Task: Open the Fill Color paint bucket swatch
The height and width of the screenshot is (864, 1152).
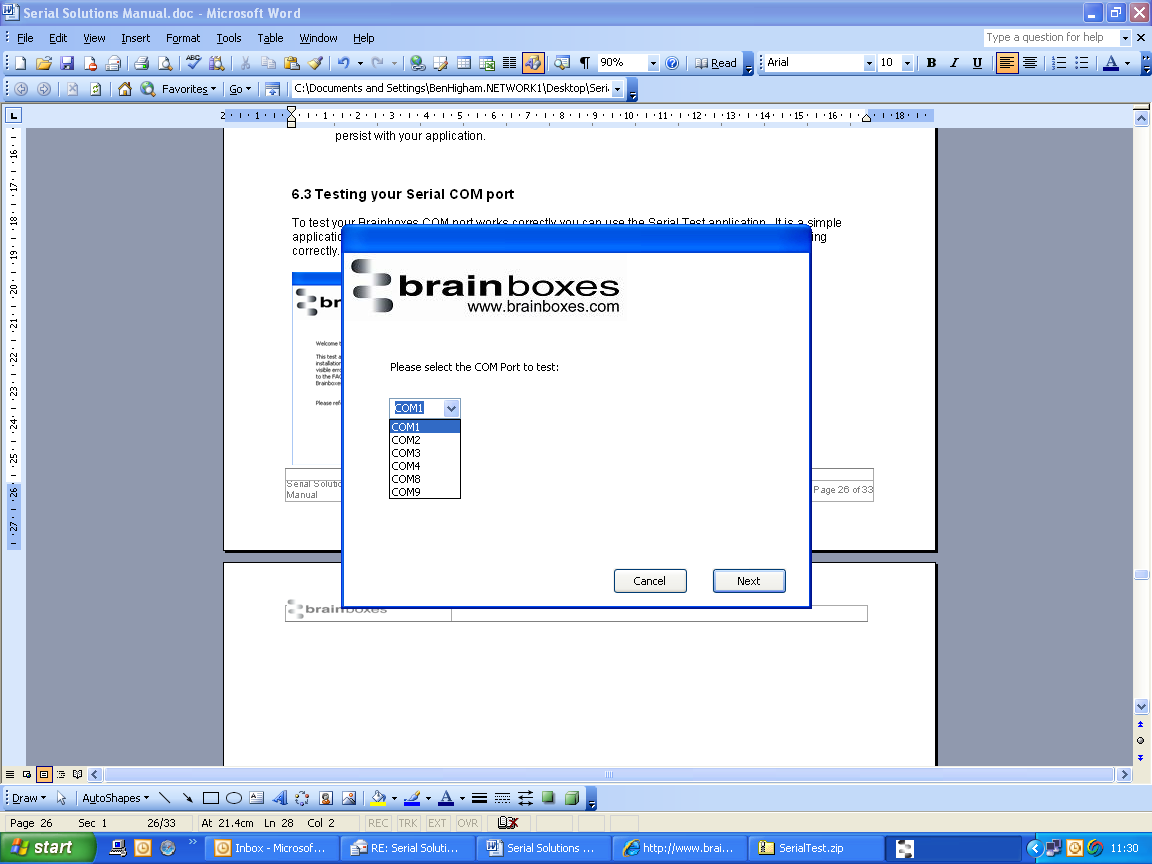Action: click(x=378, y=798)
